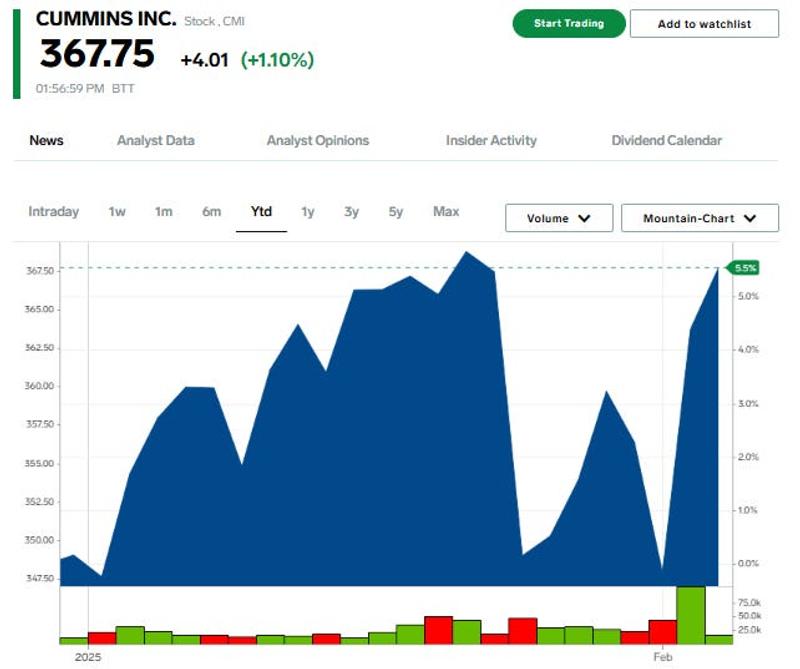Click the +4.01 price change
Image resolution: width=800 pixels, height=669 pixels.
205,60
